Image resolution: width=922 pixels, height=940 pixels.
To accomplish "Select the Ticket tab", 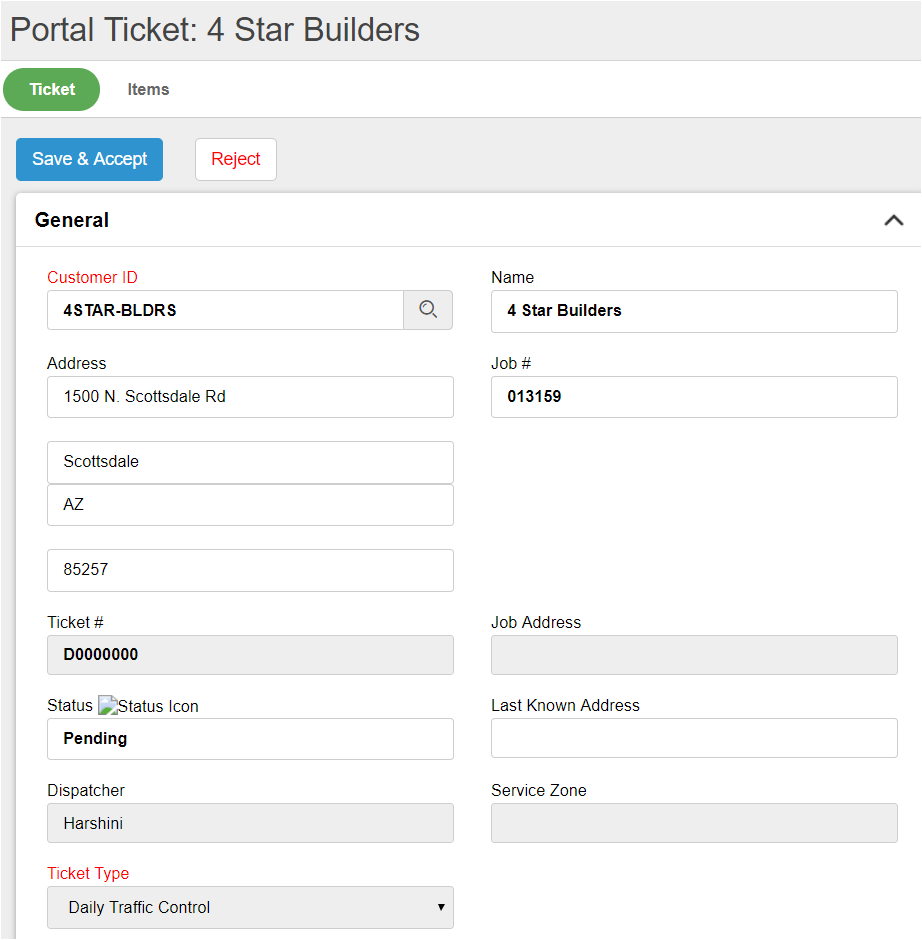I will [52, 89].
